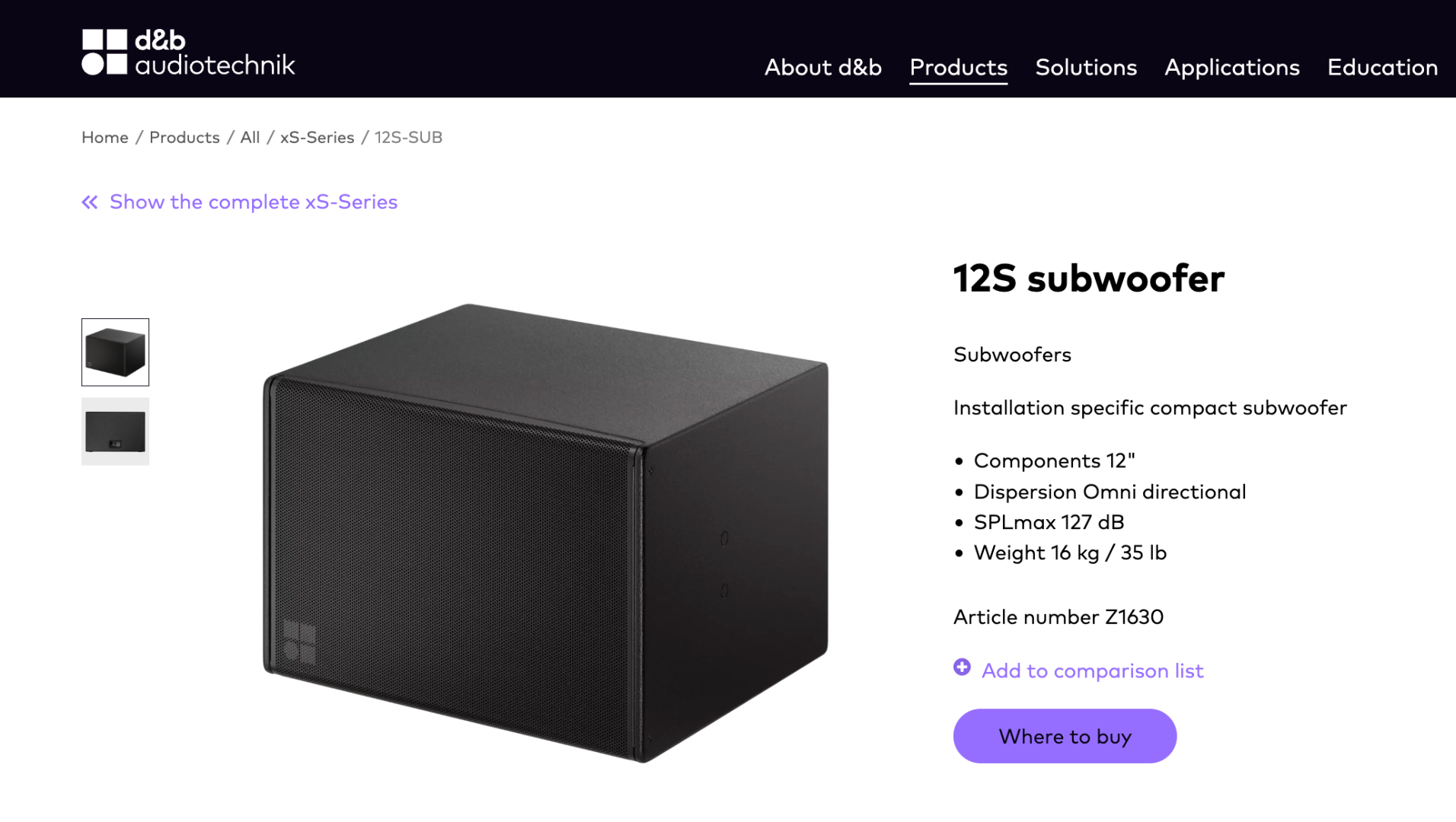
Task: Go to Home breadcrumb
Action: tap(104, 137)
